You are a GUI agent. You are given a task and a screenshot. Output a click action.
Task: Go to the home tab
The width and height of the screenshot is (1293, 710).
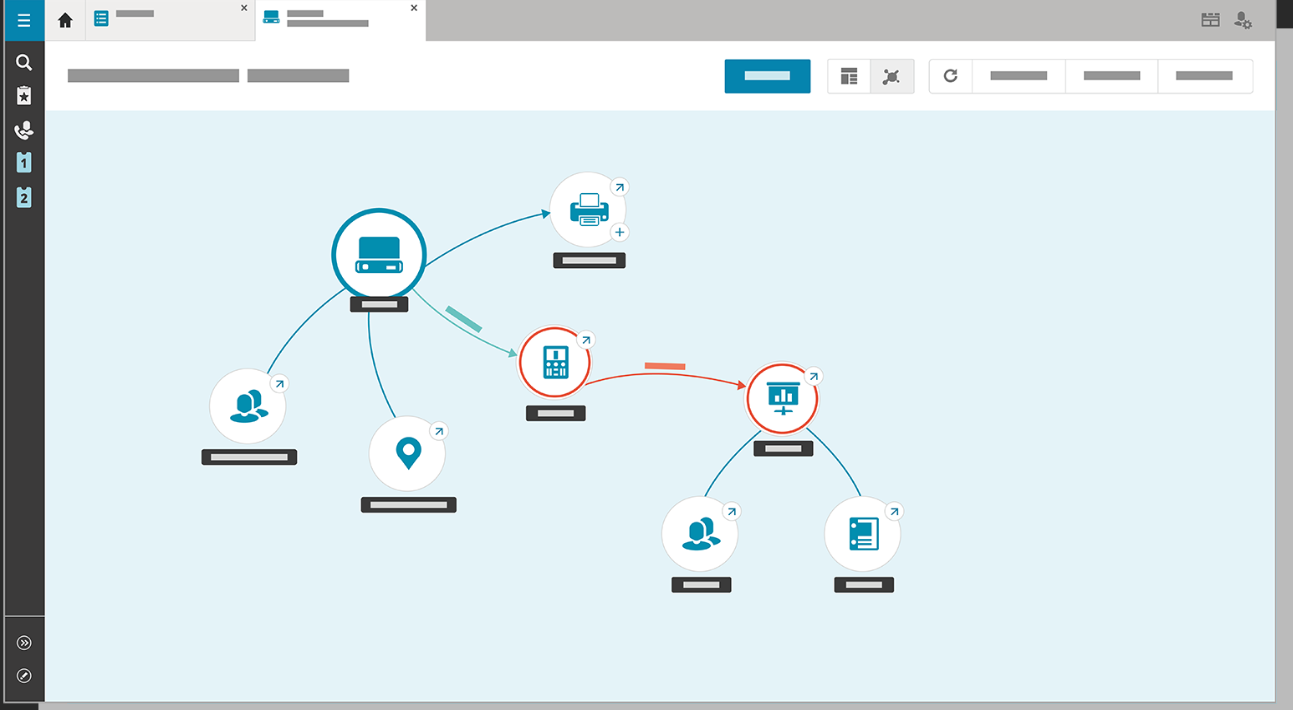pos(65,20)
